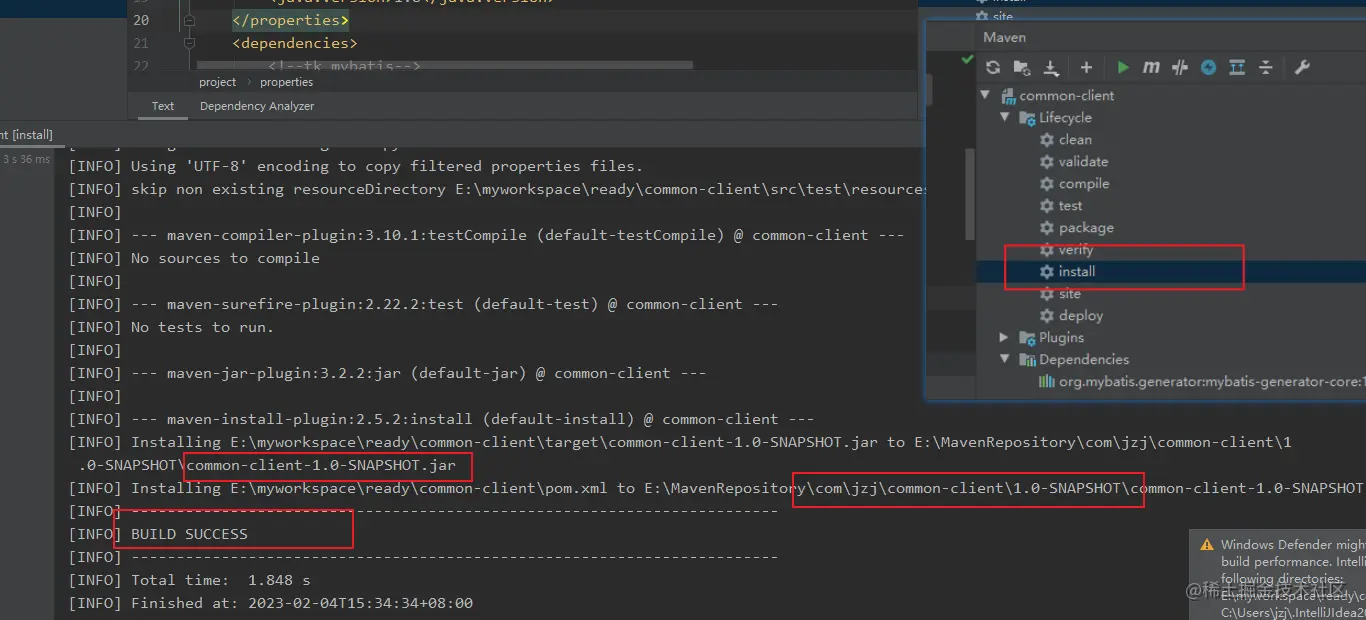The height and width of the screenshot is (620, 1366).
Task: Toggle Maven offline mode icon
Action: pyautogui.click(x=1180, y=67)
